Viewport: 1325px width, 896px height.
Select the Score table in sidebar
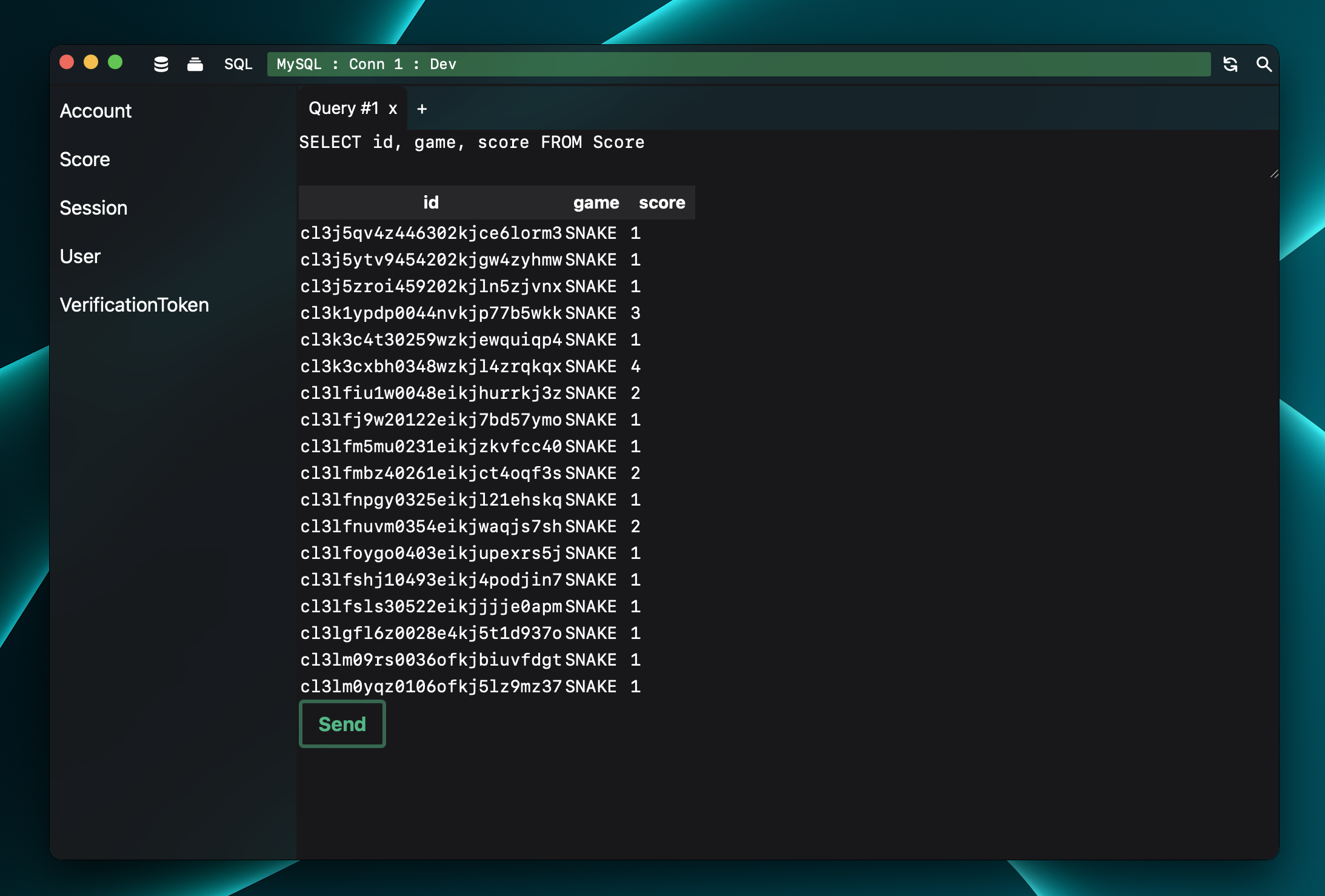[x=85, y=159]
